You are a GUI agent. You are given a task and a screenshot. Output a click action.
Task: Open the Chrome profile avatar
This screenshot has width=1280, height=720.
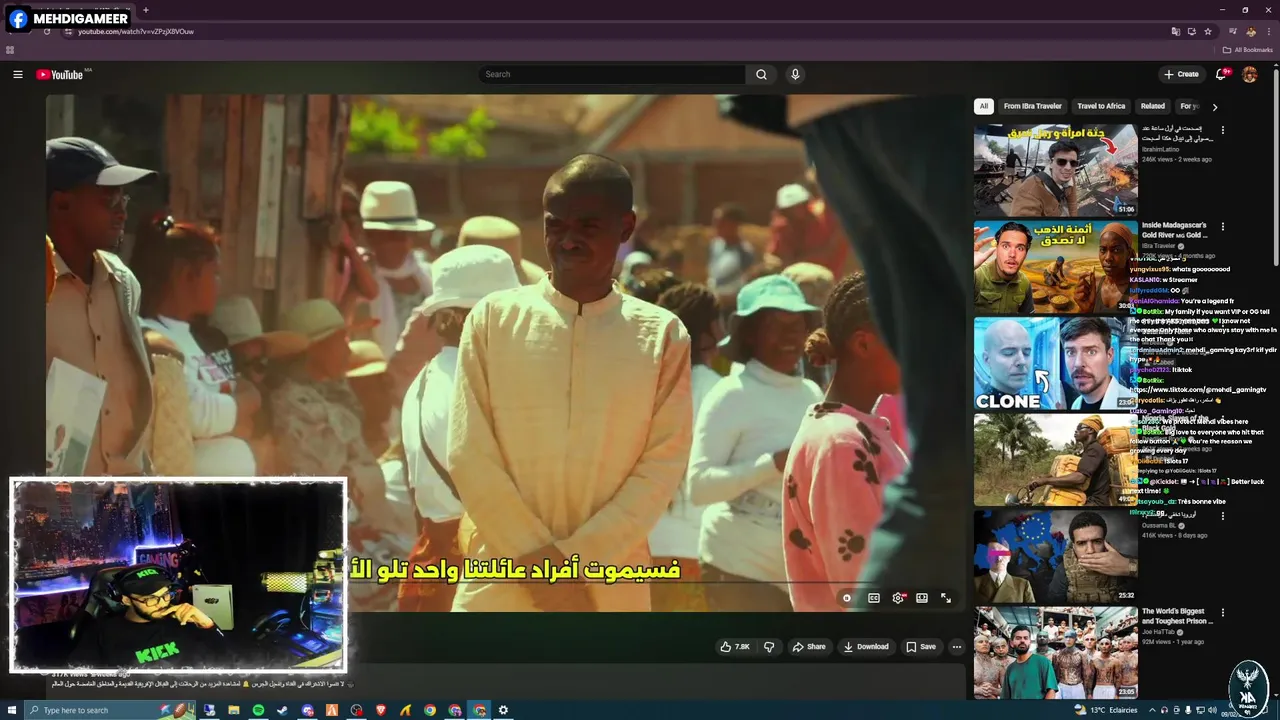tap(1251, 31)
